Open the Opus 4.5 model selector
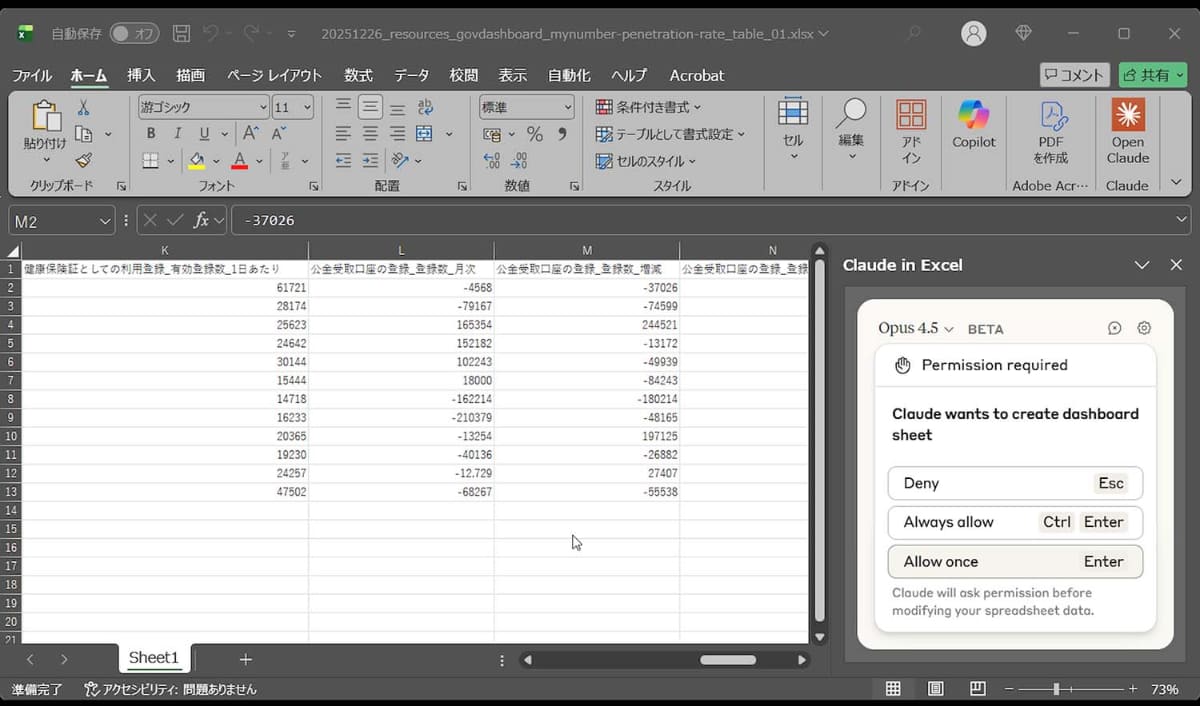1200x706 pixels. click(x=912, y=328)
